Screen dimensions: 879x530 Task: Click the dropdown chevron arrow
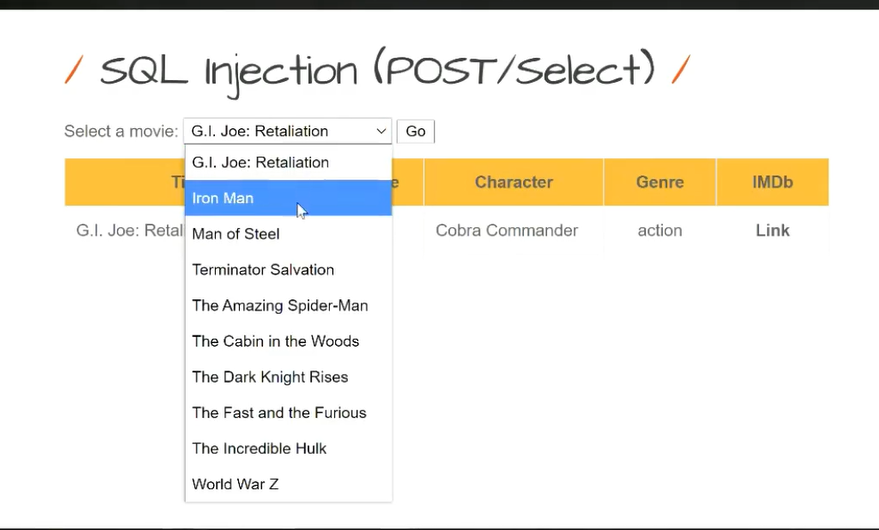381,131
